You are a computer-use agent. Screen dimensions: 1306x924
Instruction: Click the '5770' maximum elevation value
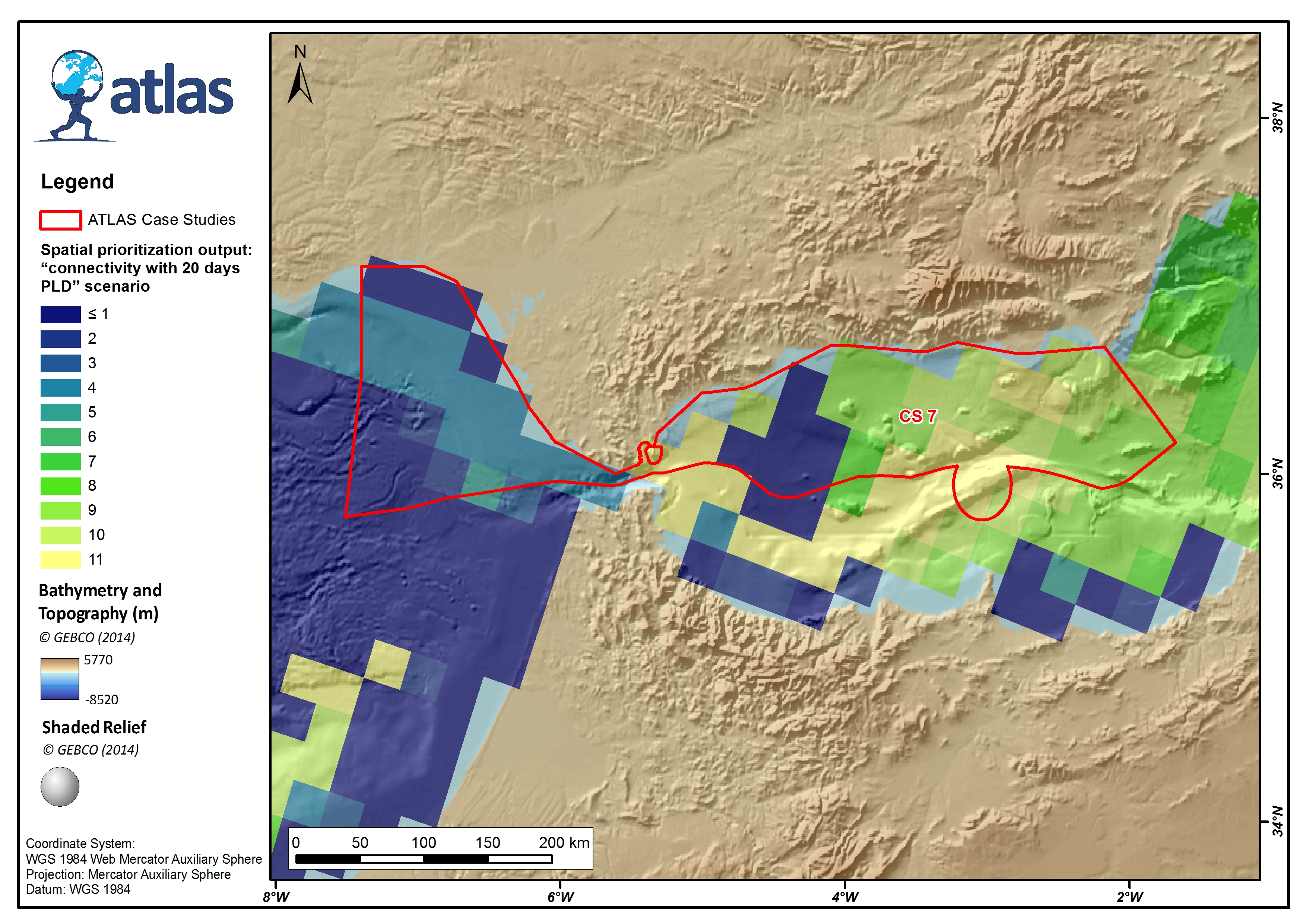[98, 660]
